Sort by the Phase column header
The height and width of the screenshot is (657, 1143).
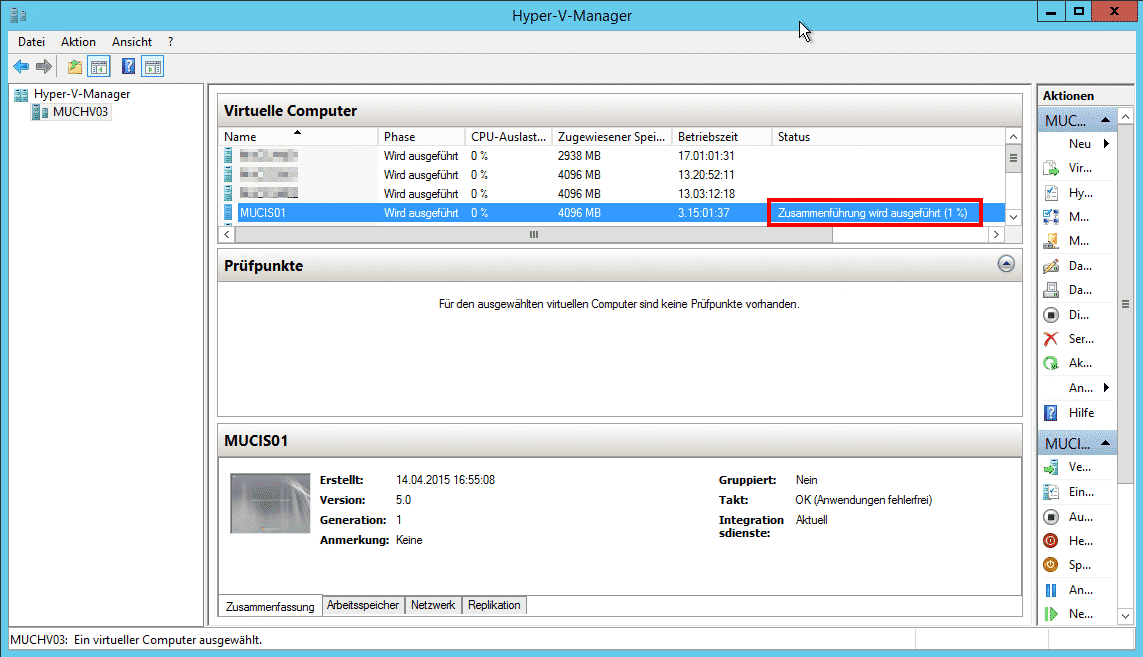click(421, 137)
